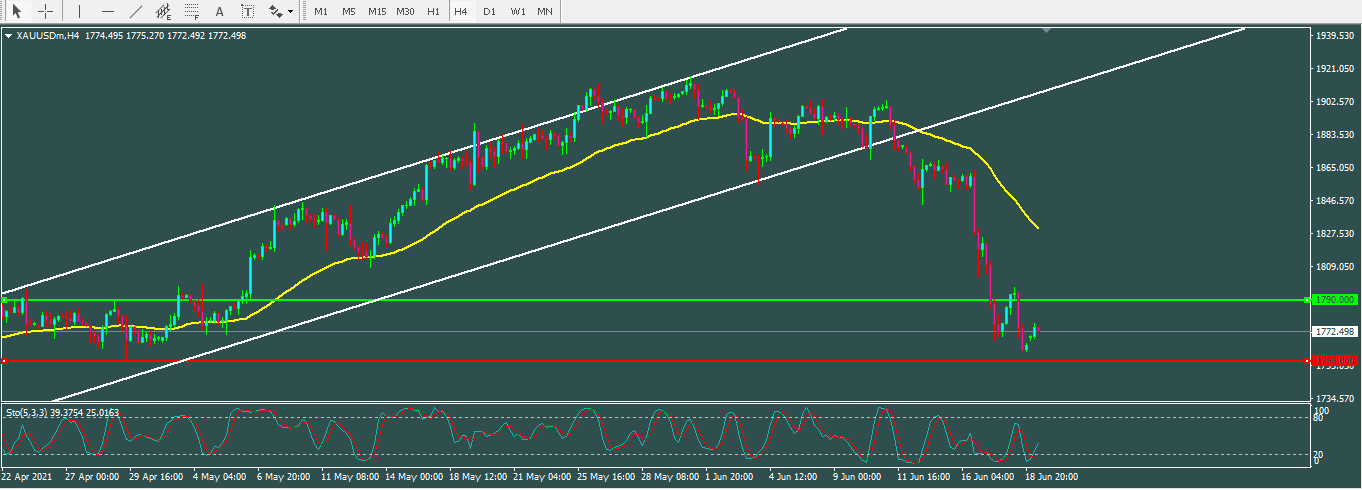
Task: Select the cursor arrow tool
Action: (16, 11)
